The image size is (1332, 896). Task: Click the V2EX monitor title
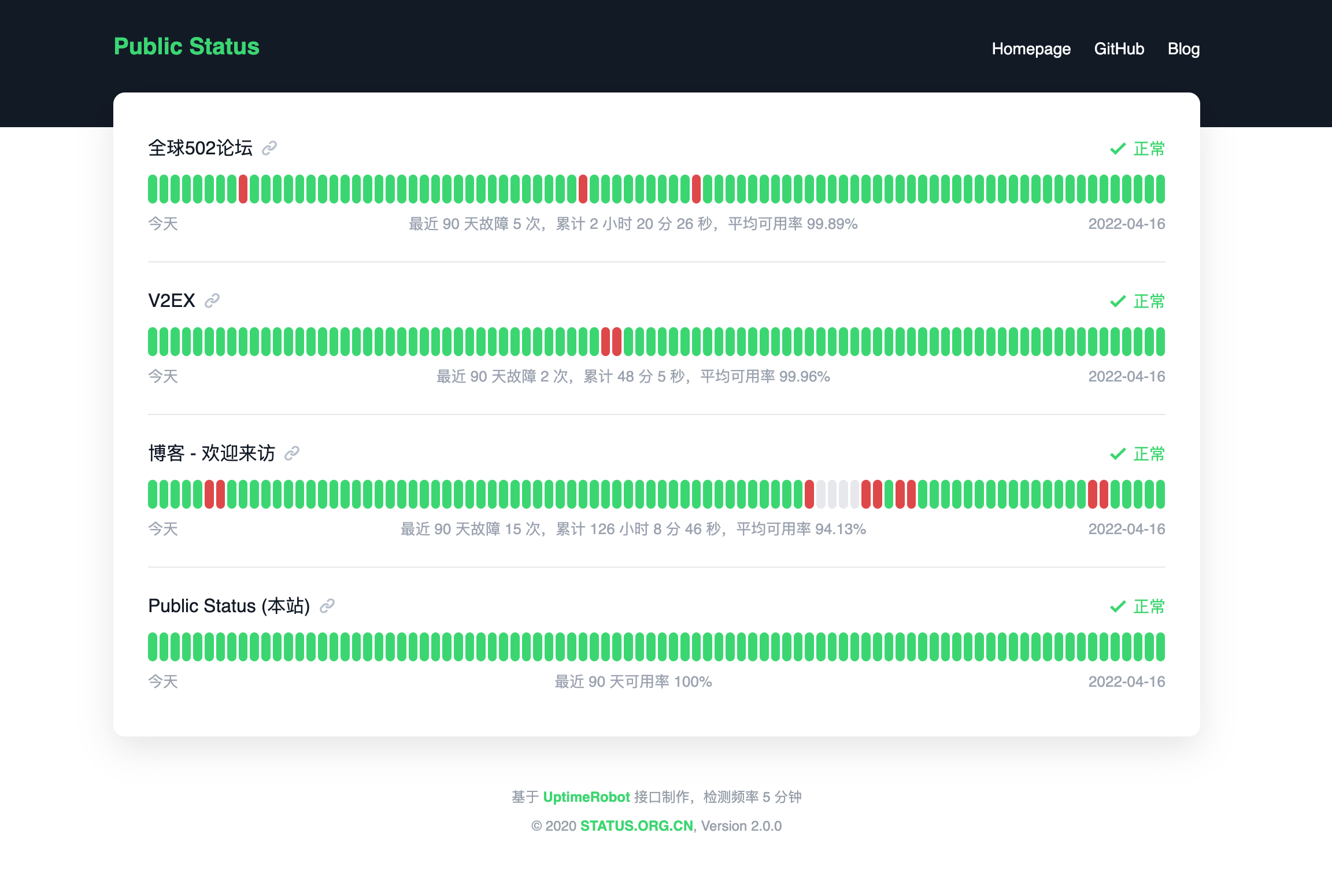click(x=172, y=301)
